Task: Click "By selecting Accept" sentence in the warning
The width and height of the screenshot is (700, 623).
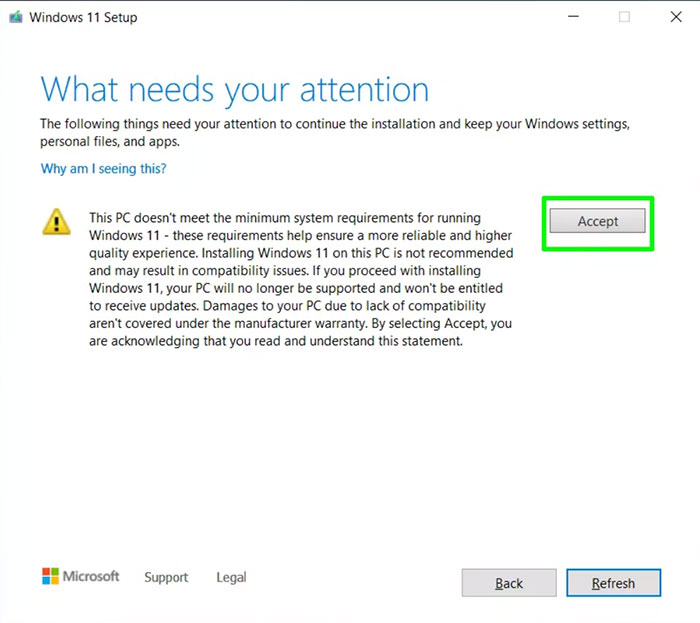Action: pos(445,323)
